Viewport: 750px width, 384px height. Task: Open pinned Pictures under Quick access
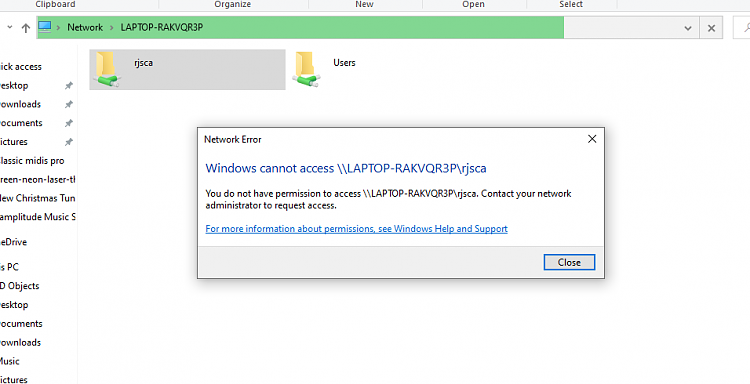coord(14,142)
